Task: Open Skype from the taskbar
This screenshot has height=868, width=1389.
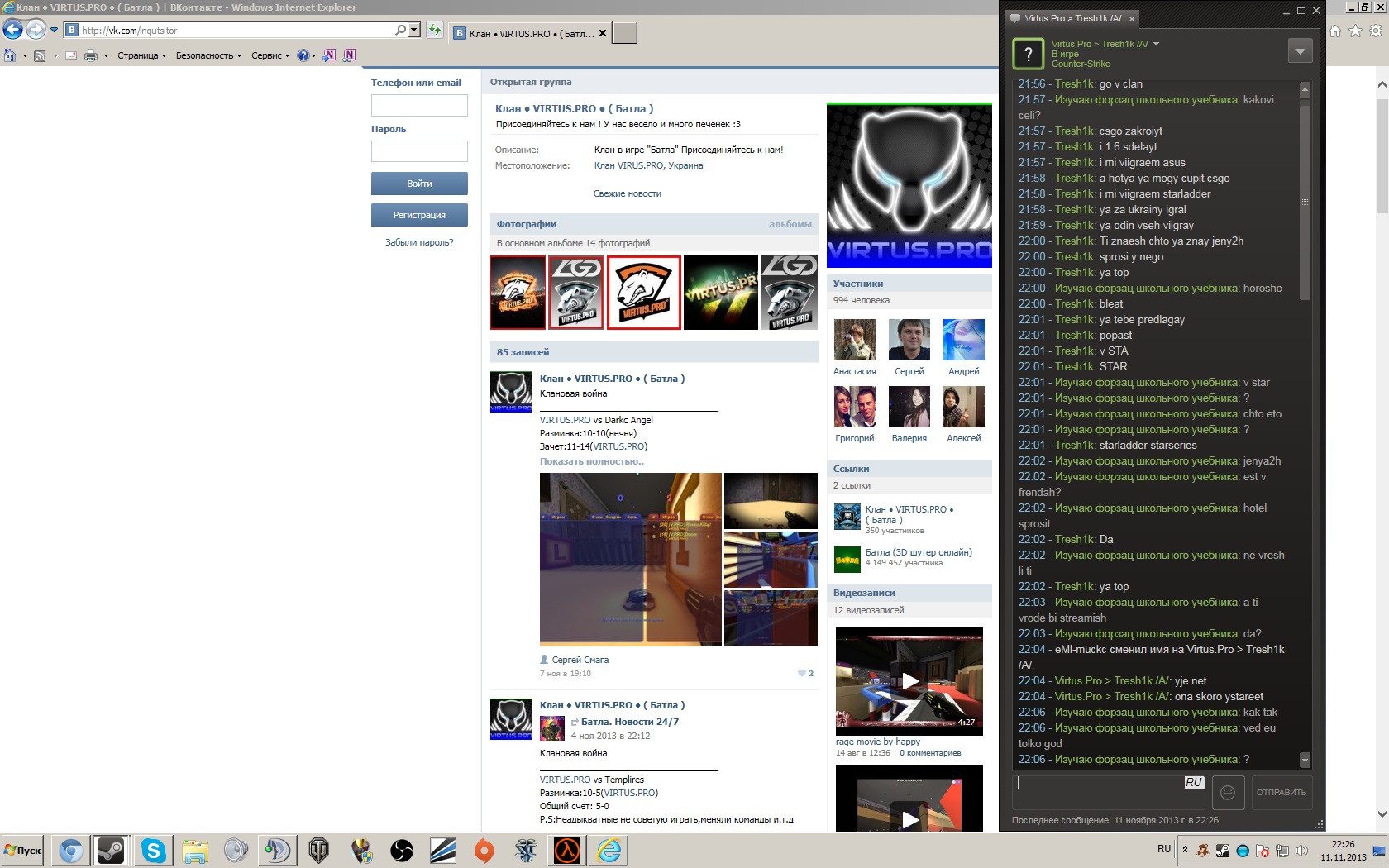Action: 153,851
